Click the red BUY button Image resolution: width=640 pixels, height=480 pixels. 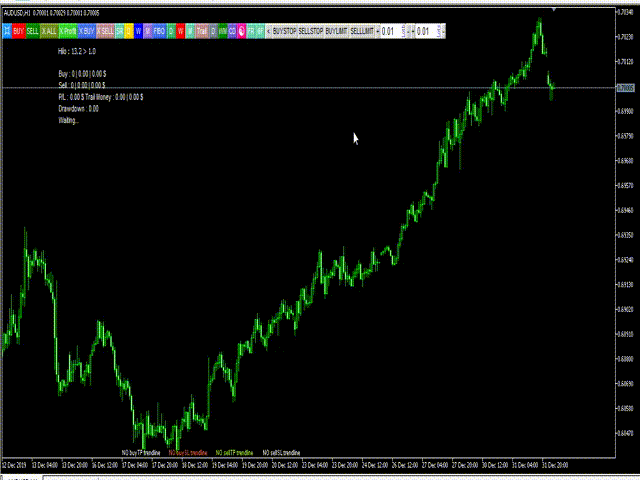pos(19,31)
